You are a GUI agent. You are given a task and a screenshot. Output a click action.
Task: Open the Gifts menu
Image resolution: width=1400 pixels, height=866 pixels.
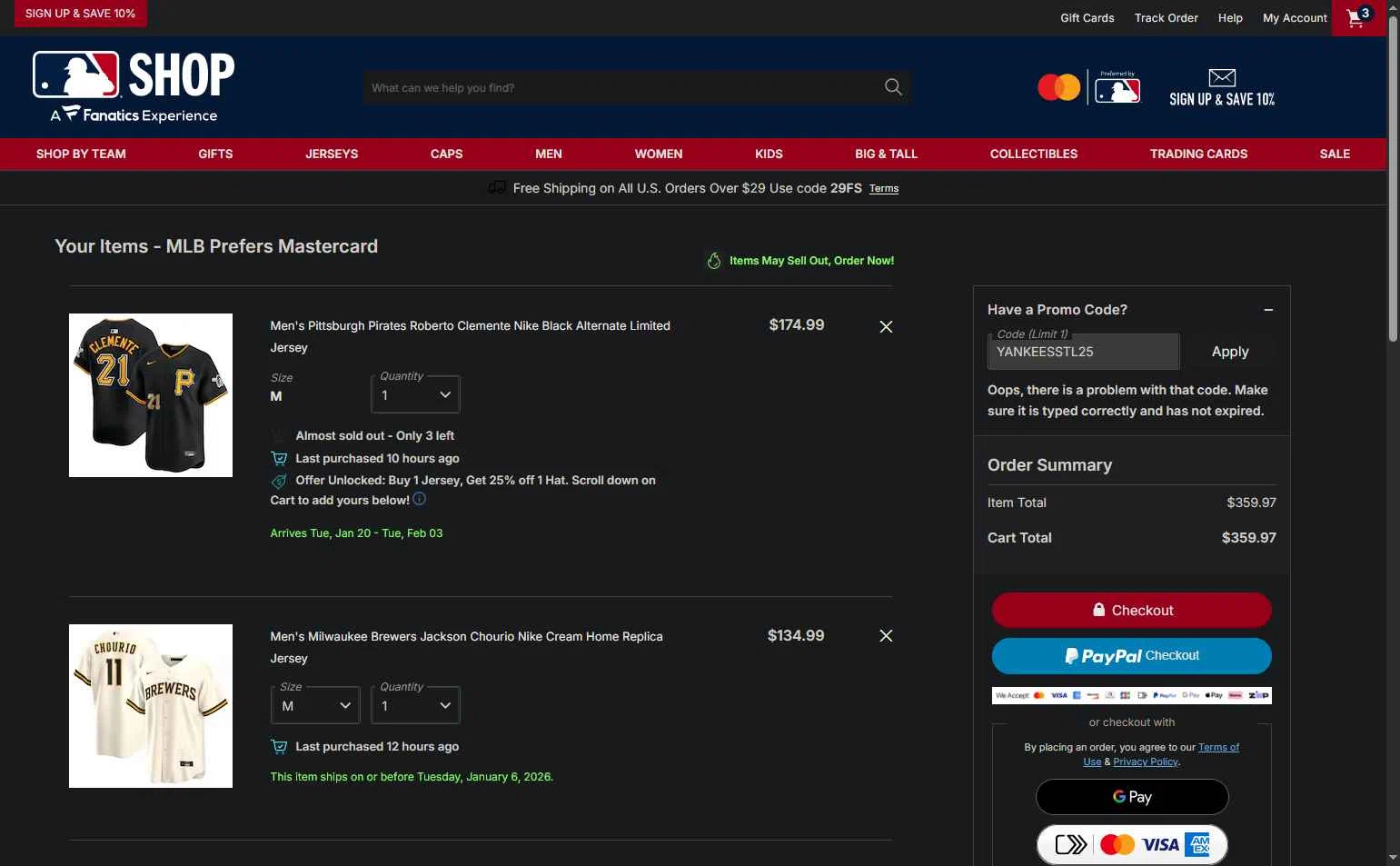point(215,154)
